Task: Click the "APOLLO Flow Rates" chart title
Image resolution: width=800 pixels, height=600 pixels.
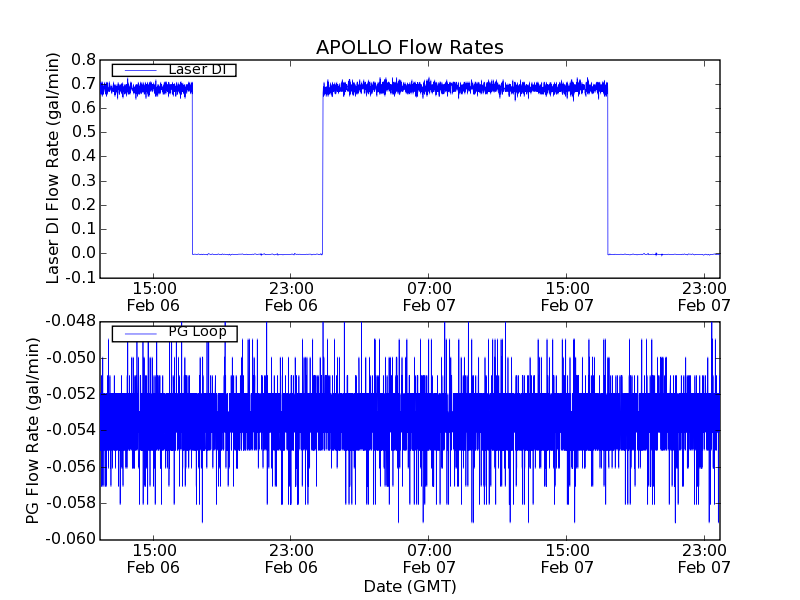Action: click(x=409, y=47)
